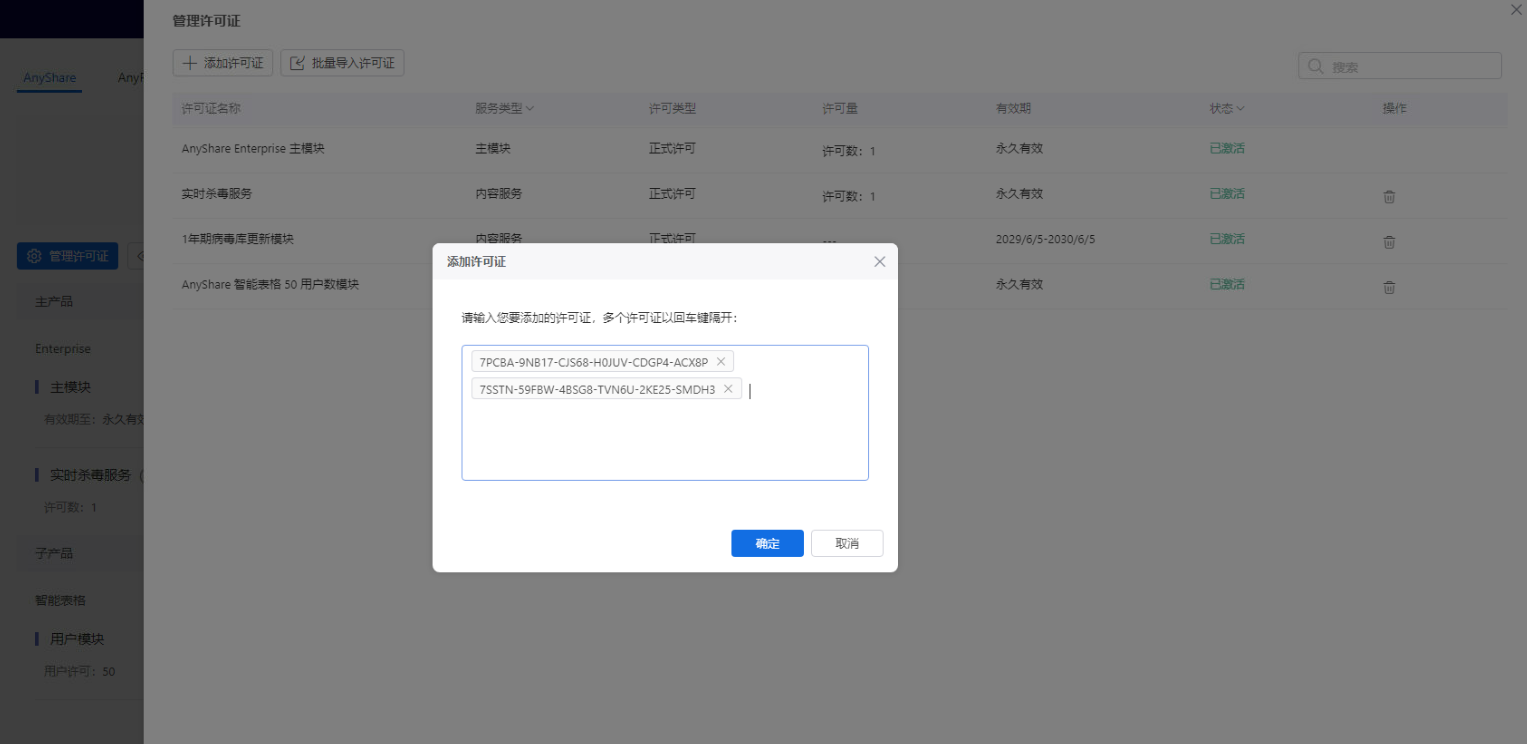Click 内容服务 type of 实时杀毒服务 row
The height and width of the screenshot is (744, 1527).
tap(498, 193)
